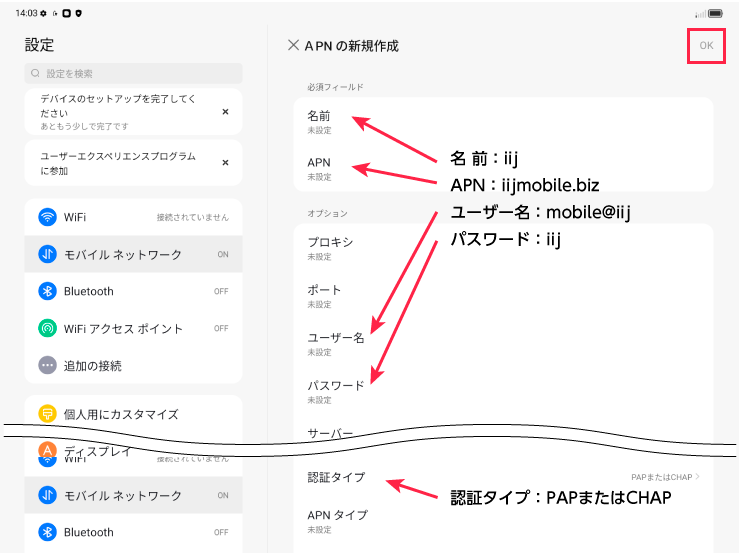This screenshot has height=555, width=740.
Task: Click the 14:03 clock
Action: [26, 13]
